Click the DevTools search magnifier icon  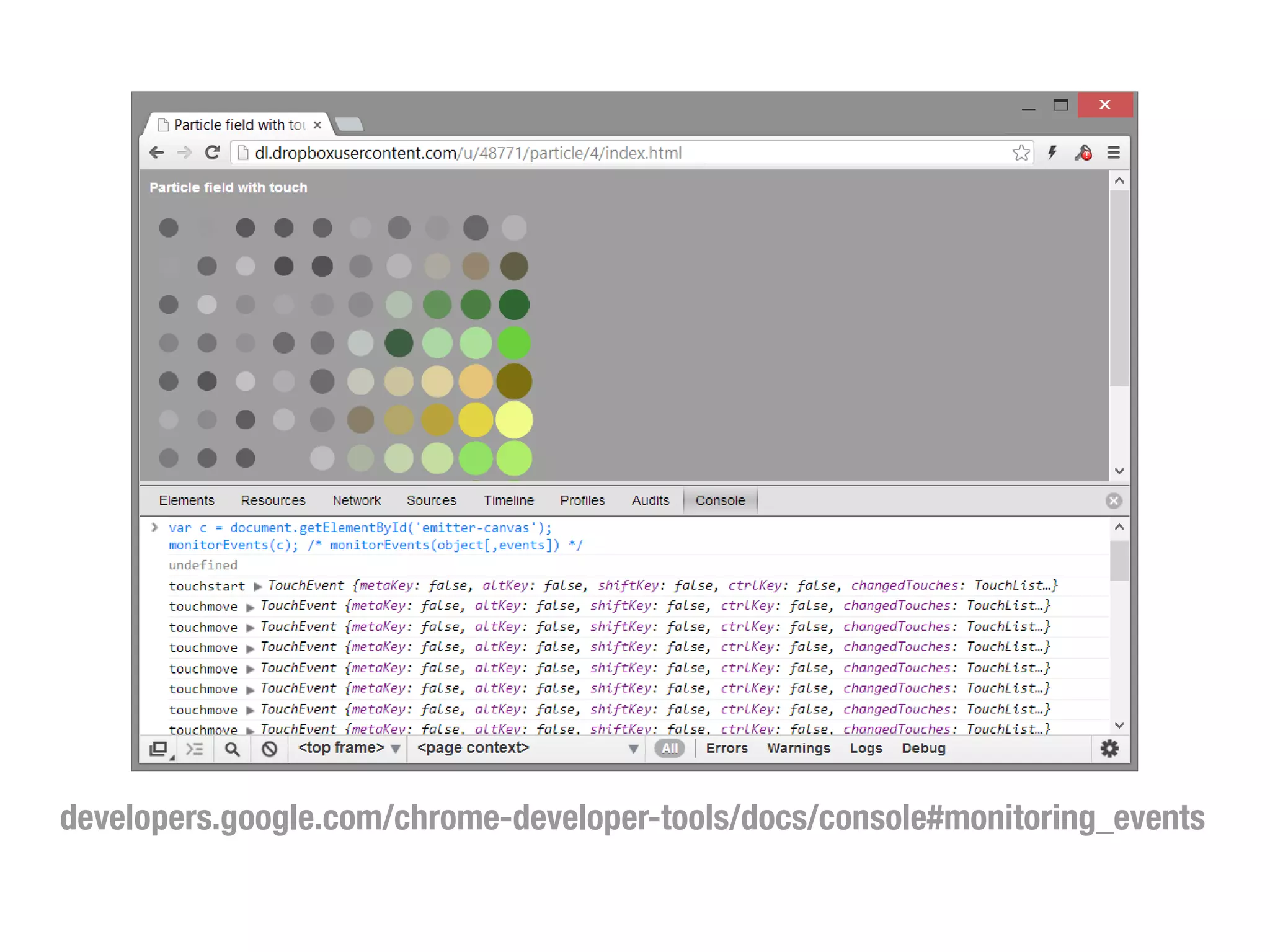click(x=232, y=749)
